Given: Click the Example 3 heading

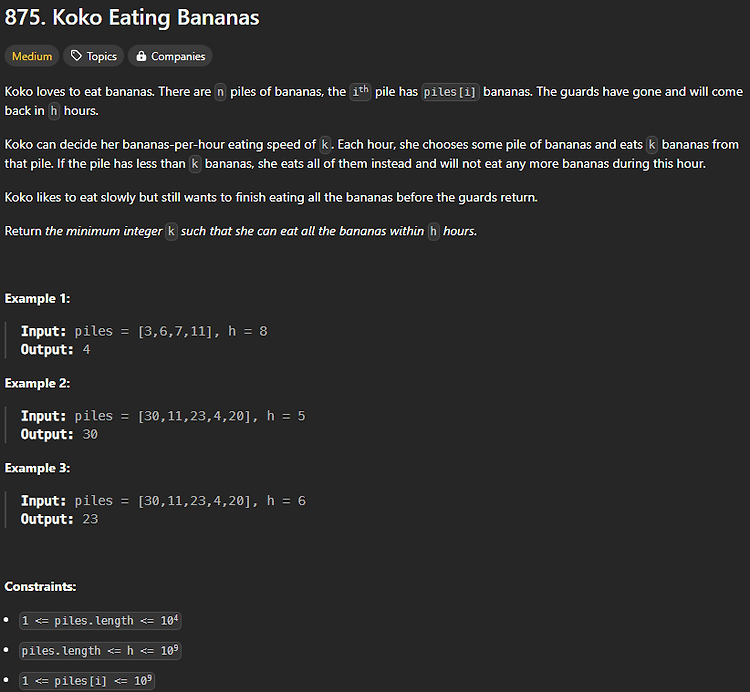Looking at the screenshot, I should click(x=37, y=468).
